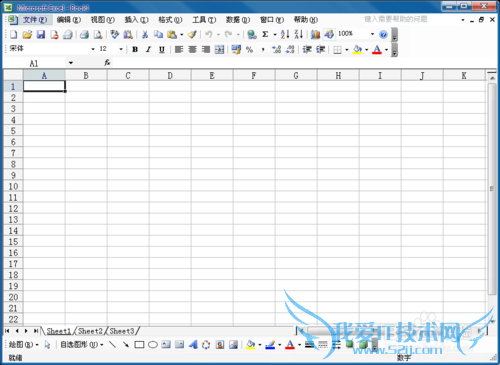
Task: Click the New workbook icon
Action: tap(14, 34)
